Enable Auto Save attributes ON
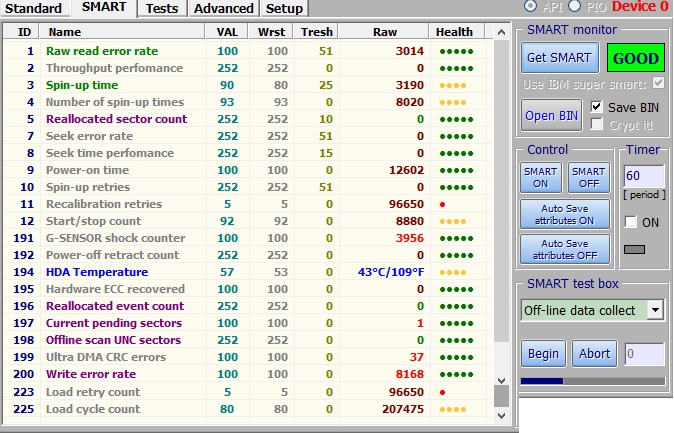This screenshot has width=674, height=433. pyautogui.click(x=564, y=213)
